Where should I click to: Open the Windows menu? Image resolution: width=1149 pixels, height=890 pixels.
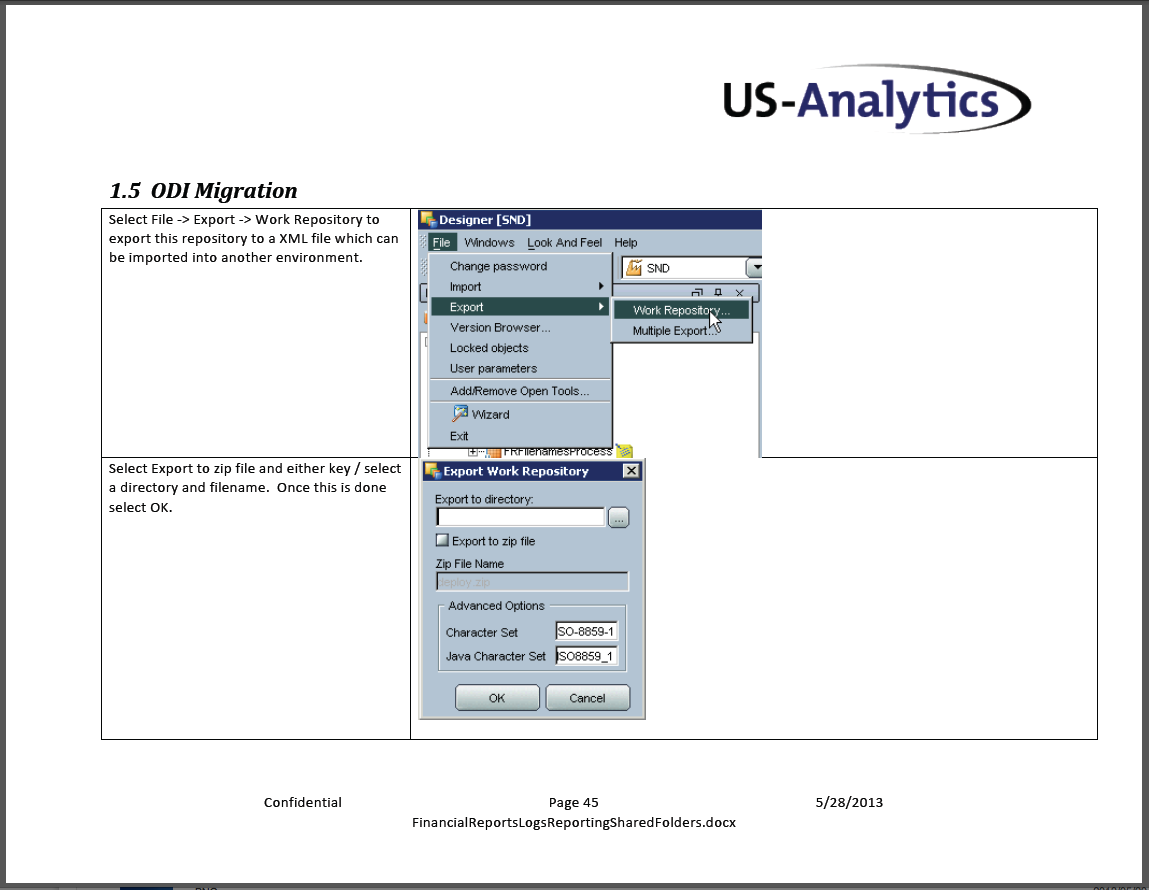tap(489, 242)
